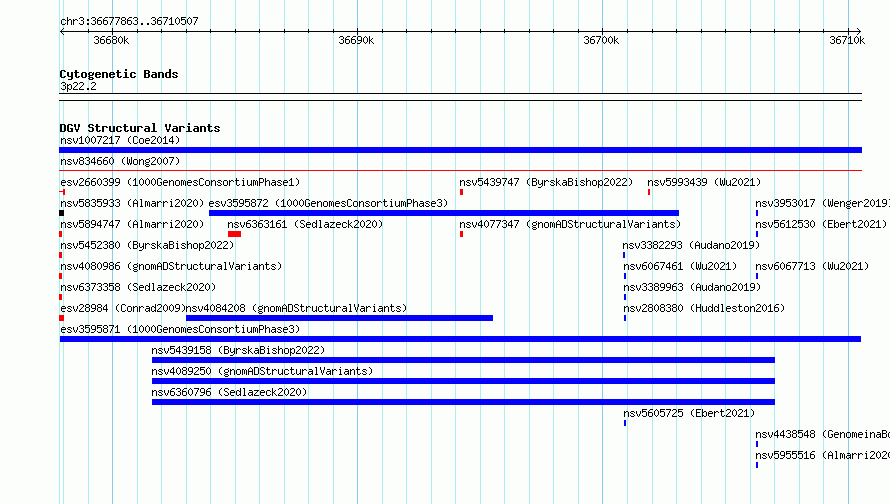Select nsv3382293 (Audano2019) label
This screenshot has height=504, width=890.
pos(691,245)
